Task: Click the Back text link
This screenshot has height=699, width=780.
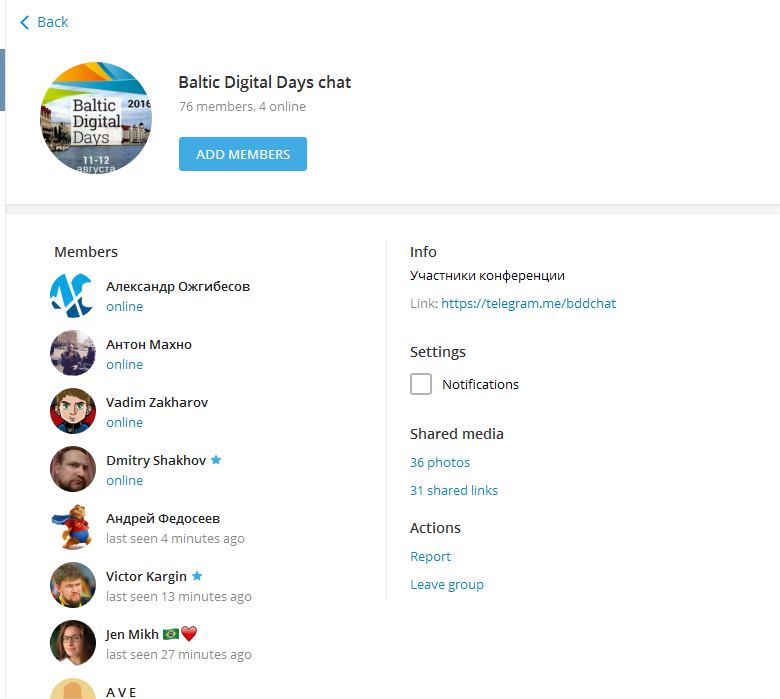Action: 52,22
